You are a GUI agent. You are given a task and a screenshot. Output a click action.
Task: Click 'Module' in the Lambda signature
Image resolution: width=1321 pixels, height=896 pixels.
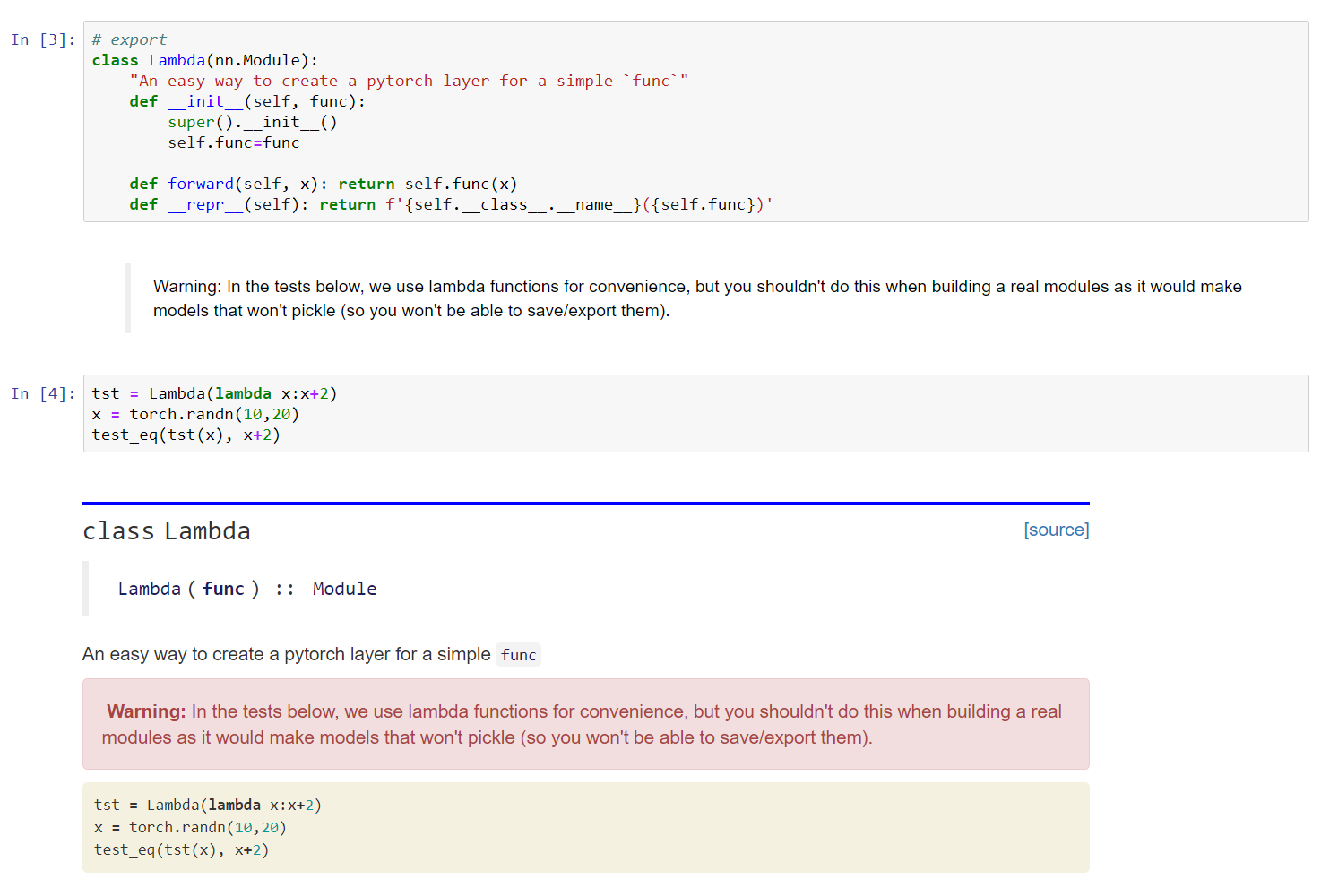[x=344, y=589]
